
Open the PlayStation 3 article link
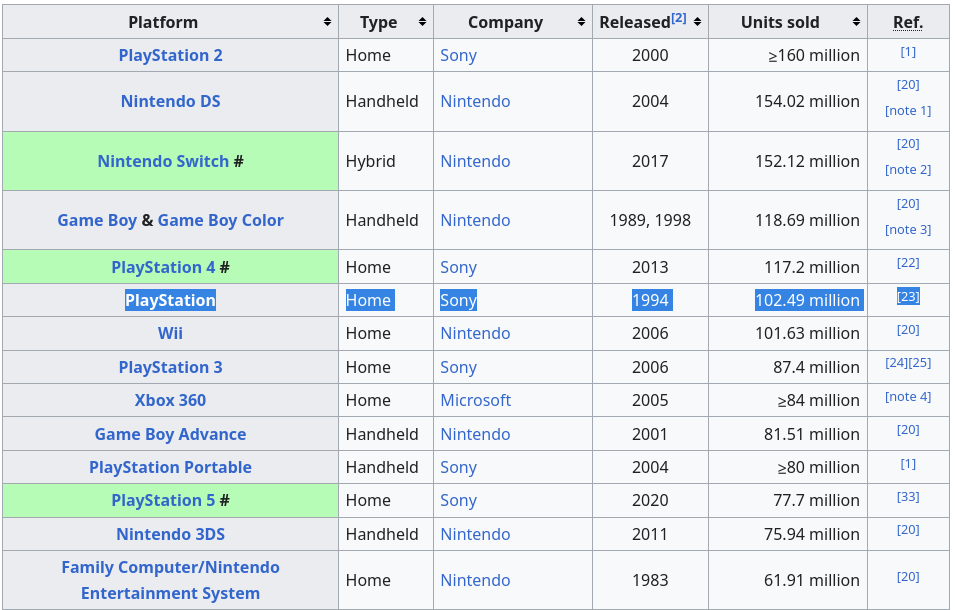[x=171, y=368]
